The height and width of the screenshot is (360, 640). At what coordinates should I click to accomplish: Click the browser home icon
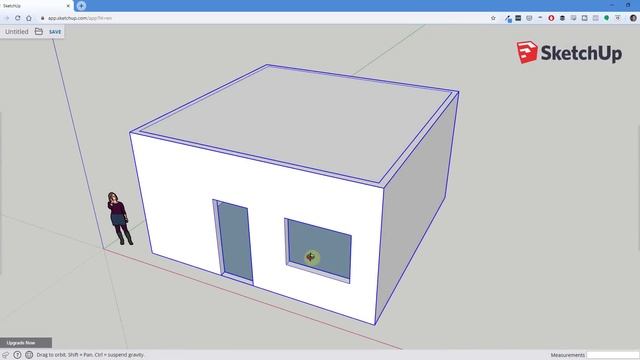tap(29, 18)
